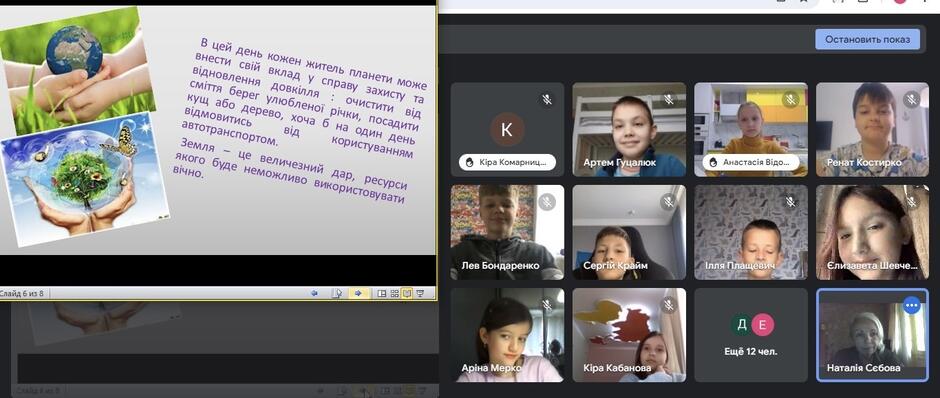Screen dimensions: 940x398
Task: Select Reading view icon
Action: point(407,294)
